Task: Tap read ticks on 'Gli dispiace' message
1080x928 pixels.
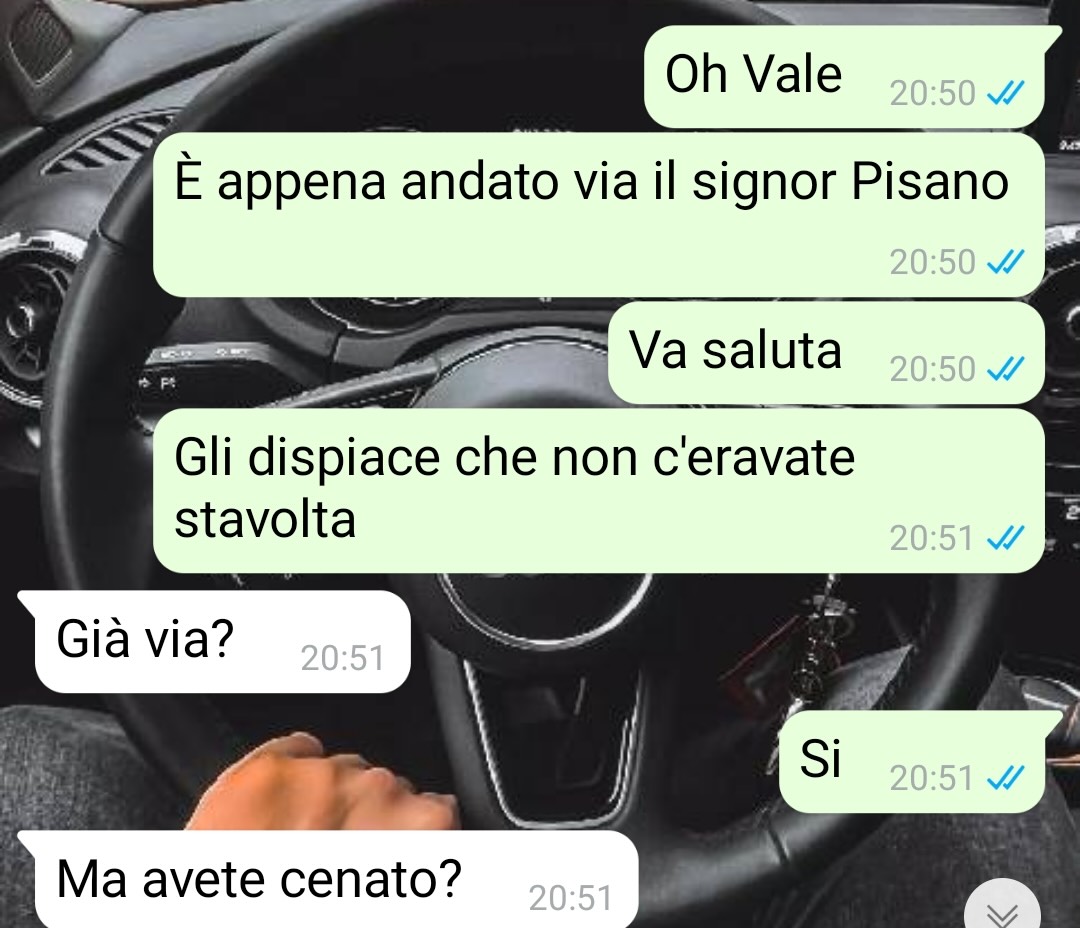Action: click(1006, 538)
